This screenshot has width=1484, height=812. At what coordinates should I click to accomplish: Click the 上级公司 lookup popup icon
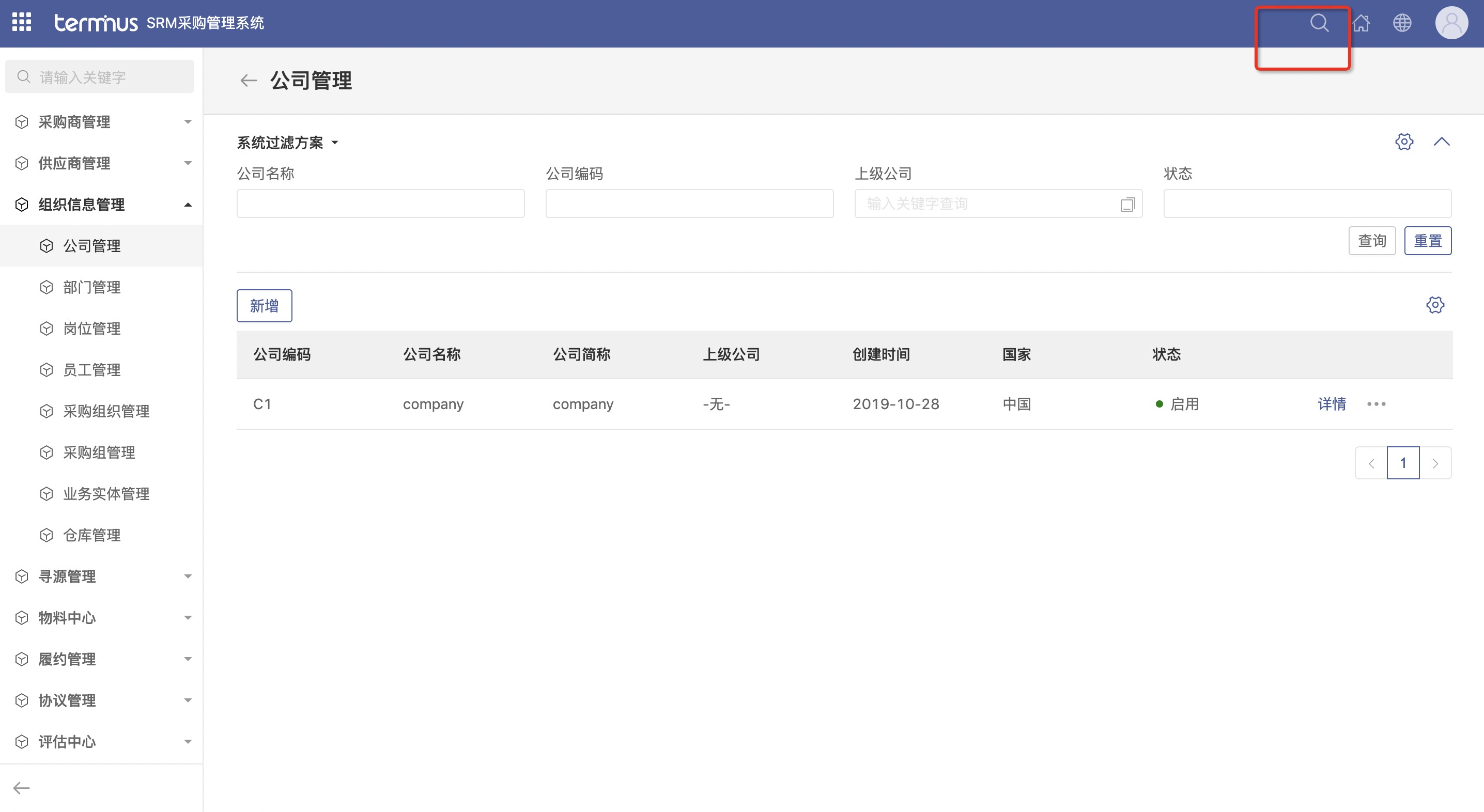[x=1127, y=204]
